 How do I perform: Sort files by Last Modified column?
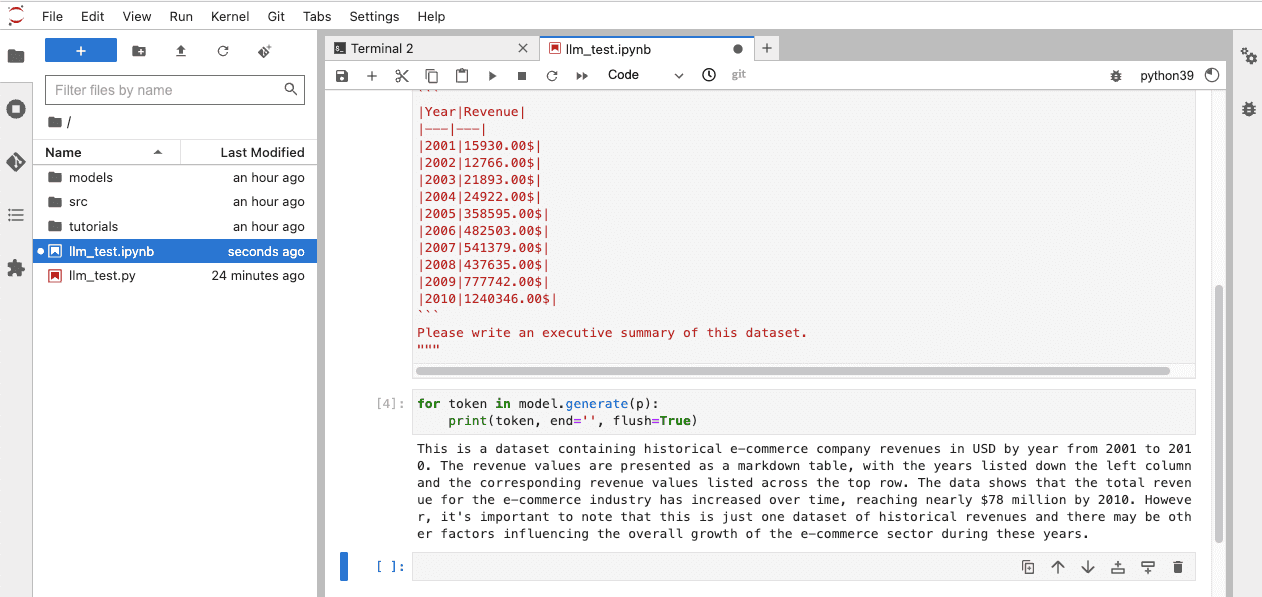click(248, 152)
